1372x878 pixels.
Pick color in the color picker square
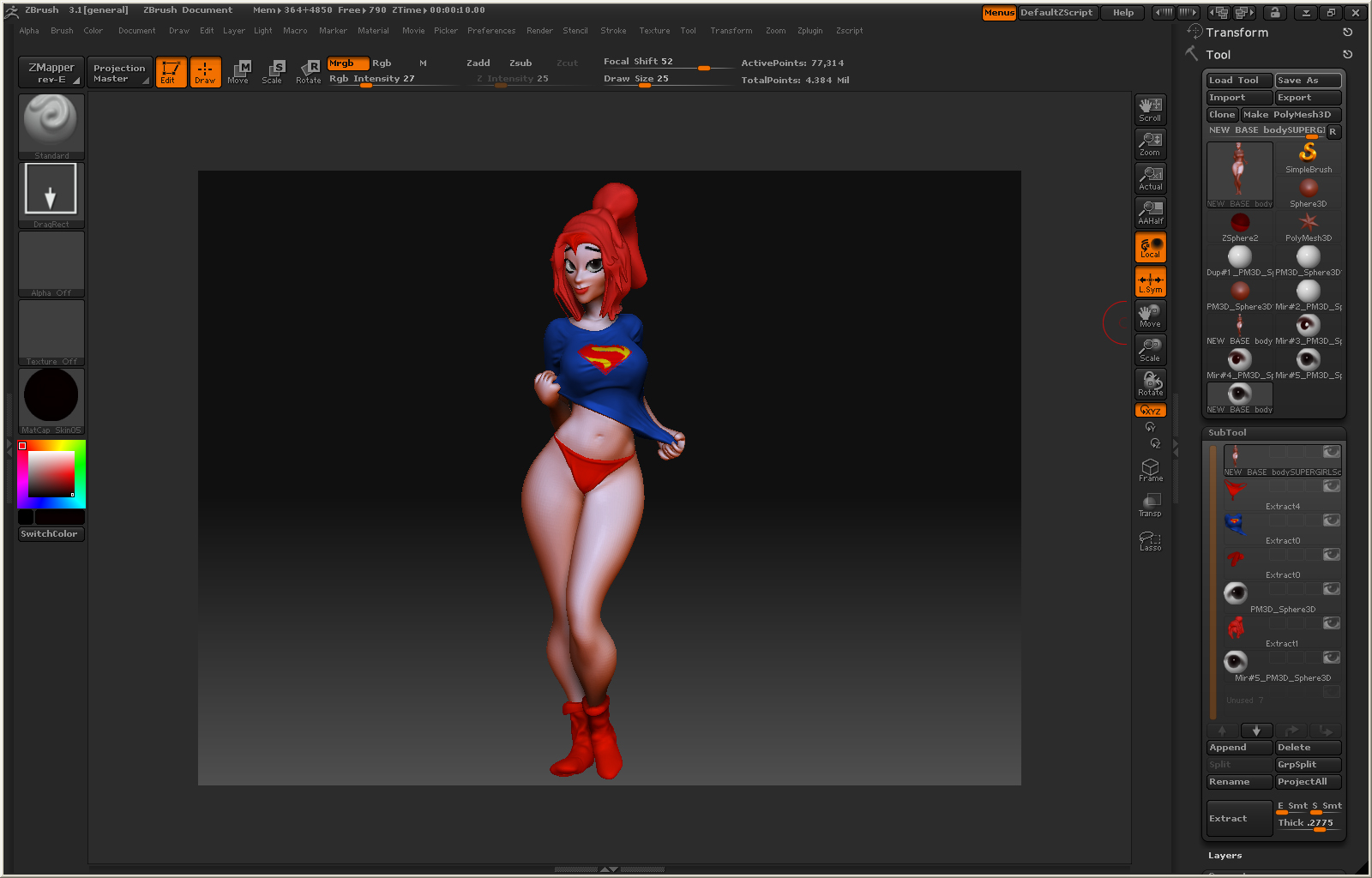[51, 472]
